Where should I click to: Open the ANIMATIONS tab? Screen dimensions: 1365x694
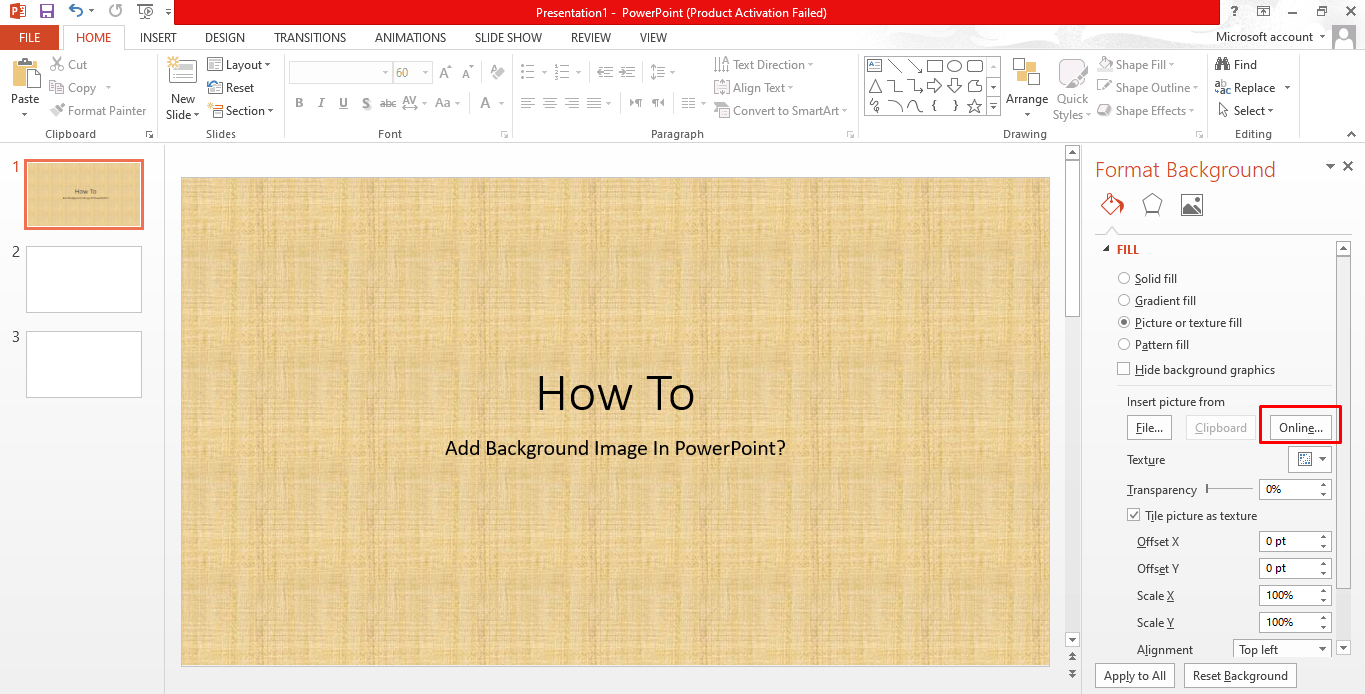(x=410, y=38)
